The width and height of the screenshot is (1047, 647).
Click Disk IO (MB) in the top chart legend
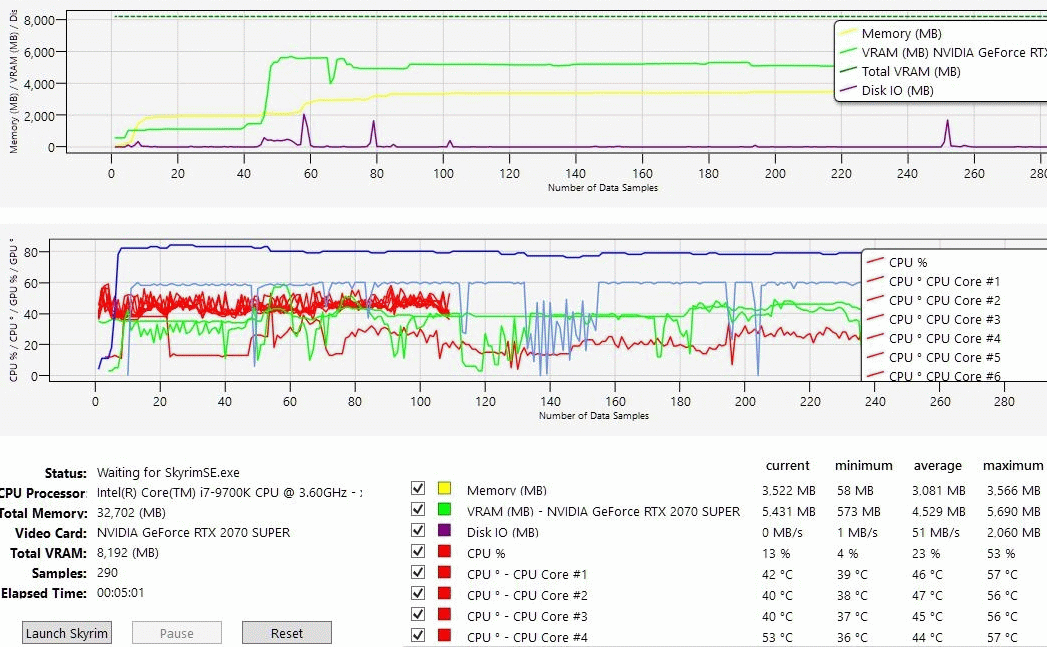tap(897, 91)
